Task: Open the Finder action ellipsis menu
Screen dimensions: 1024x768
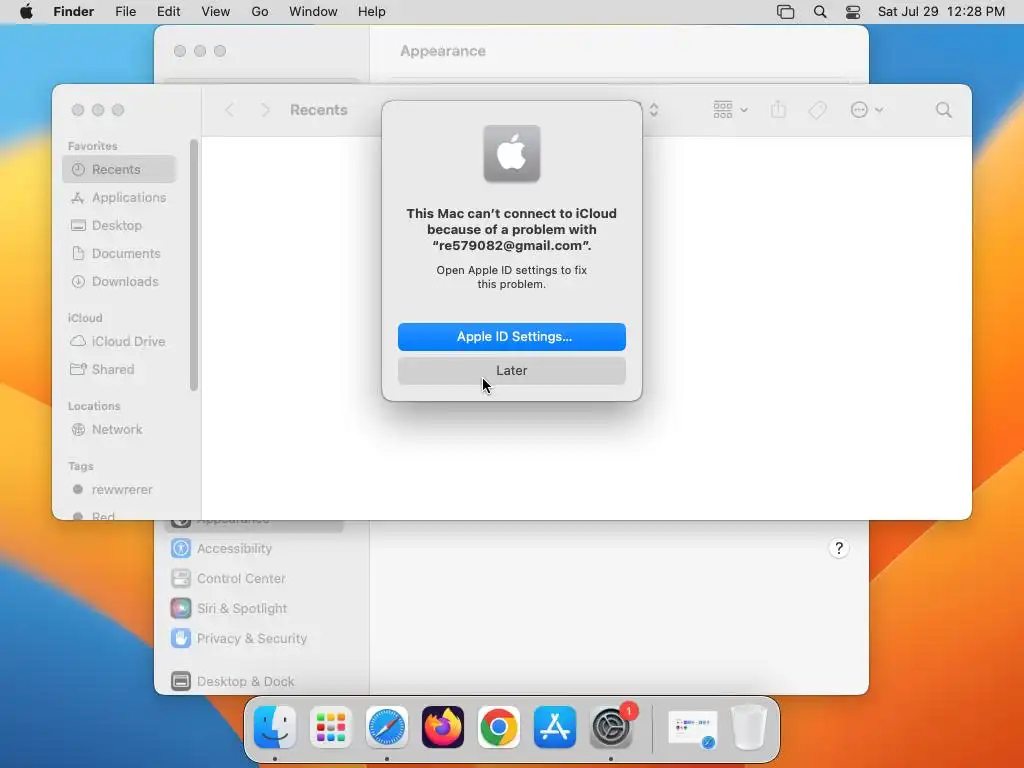Action: pyautogui.click(x=867, y=110)
